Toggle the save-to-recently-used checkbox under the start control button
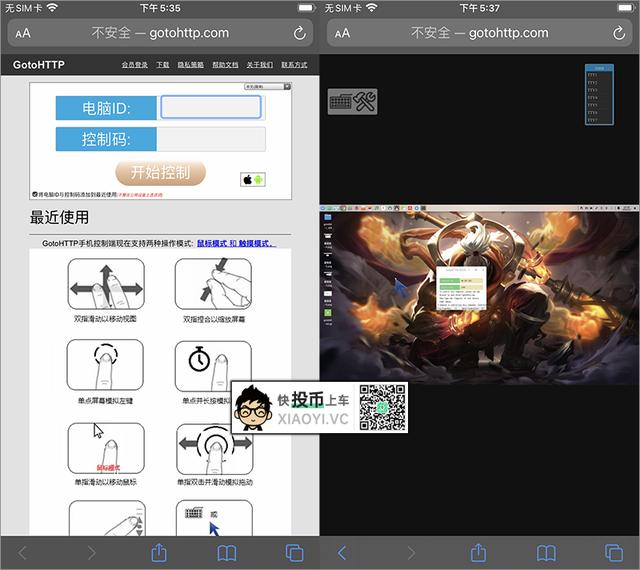The image size is (640, 570). coord(35,194)
